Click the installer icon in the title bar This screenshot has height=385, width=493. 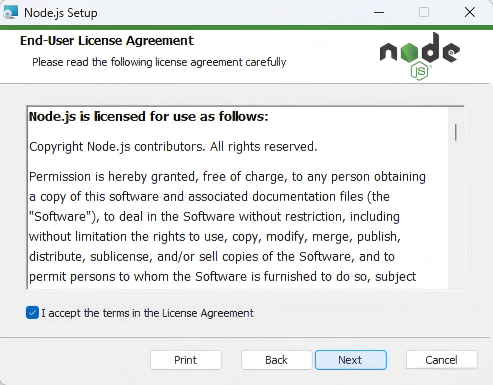click(10, 12)
